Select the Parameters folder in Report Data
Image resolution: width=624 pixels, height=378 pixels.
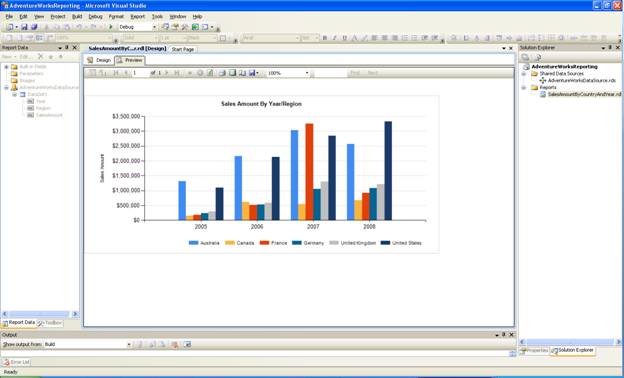coord(31,74)
